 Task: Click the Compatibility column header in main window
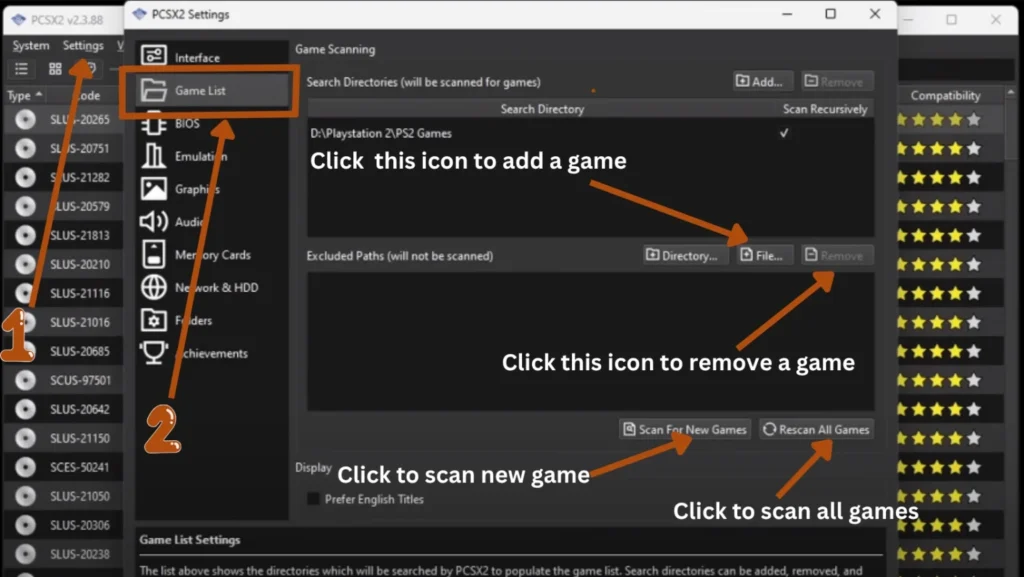click(945, 95)
